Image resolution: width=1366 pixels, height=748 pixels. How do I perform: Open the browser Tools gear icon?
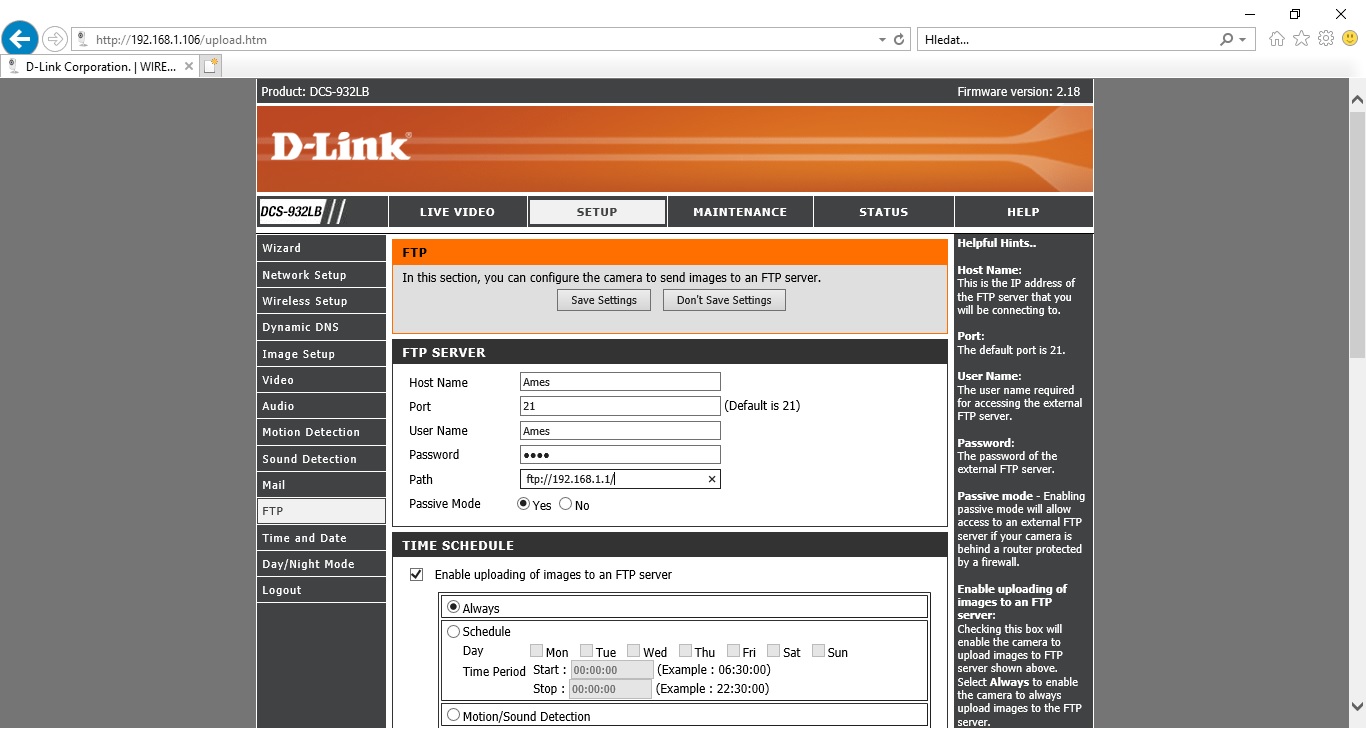pyautogui.click(x=1326, y=39)
